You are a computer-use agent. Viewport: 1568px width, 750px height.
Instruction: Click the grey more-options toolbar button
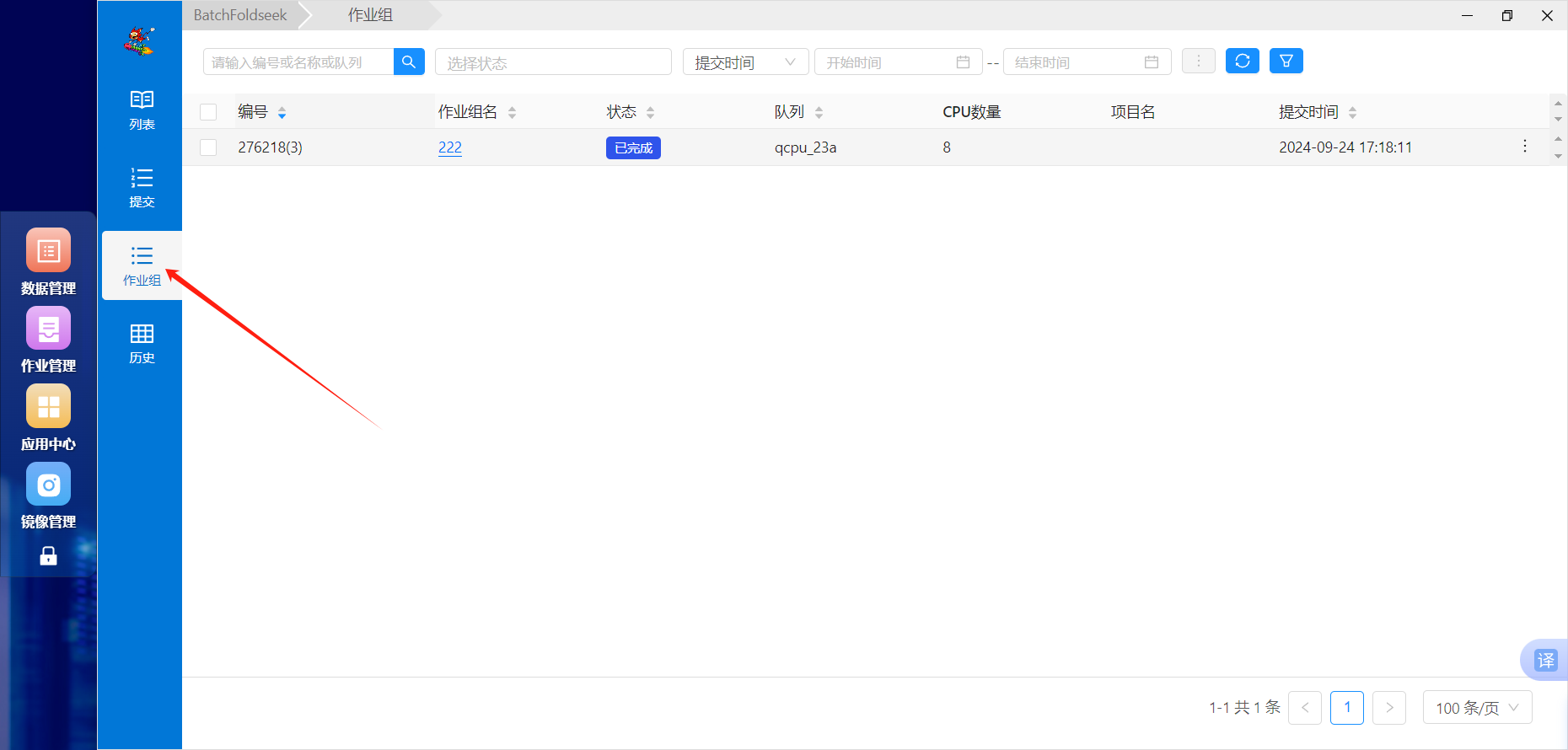coord(1199,61)
